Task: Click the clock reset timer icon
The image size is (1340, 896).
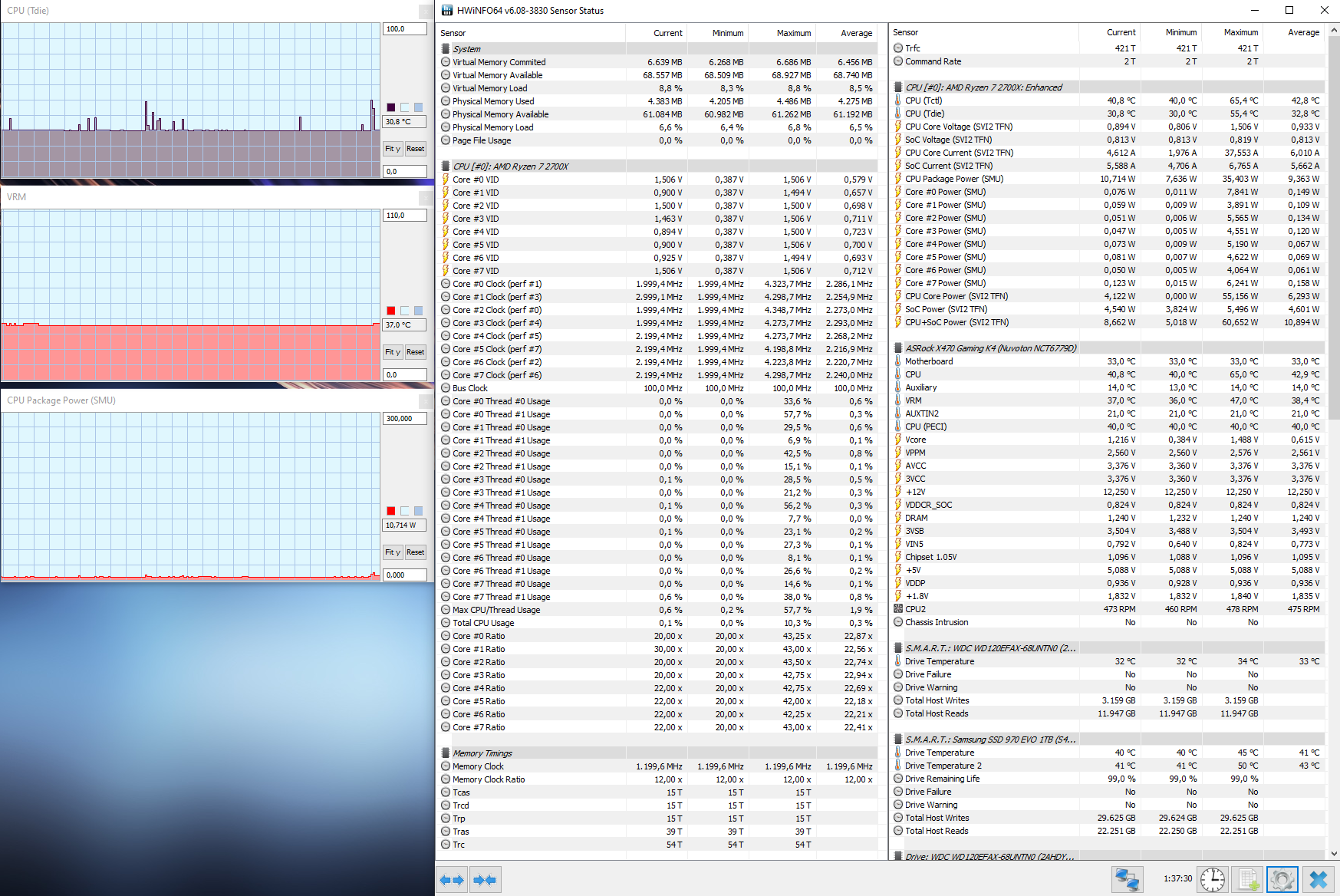Action: (x=1213, y=879)
